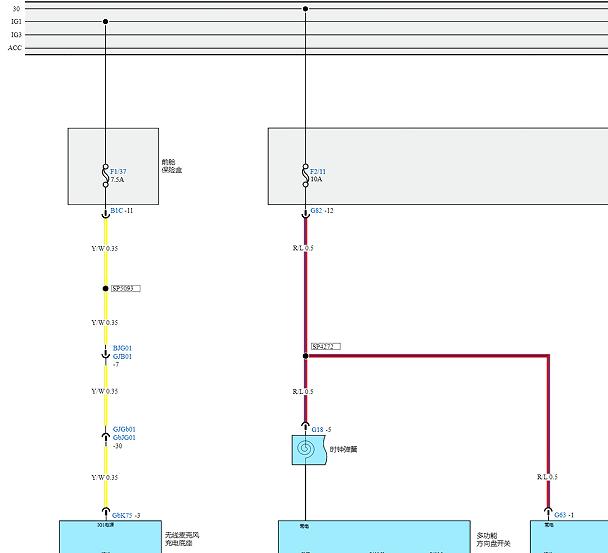Click the junction dot on rail 30

[x=306, y=9]
